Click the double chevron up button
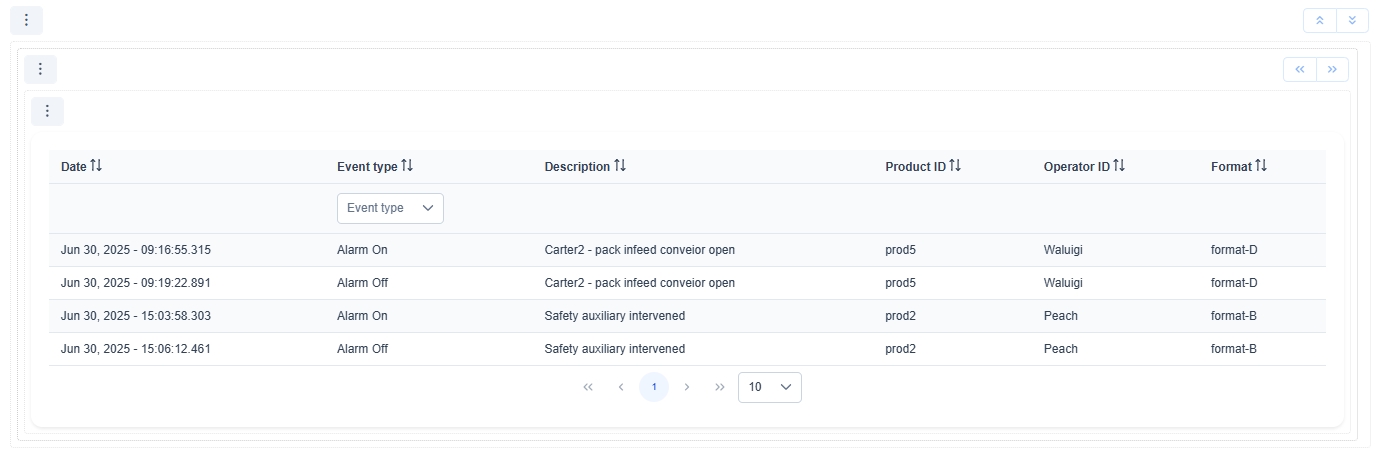The image size is (1380, 452). 1319,20
